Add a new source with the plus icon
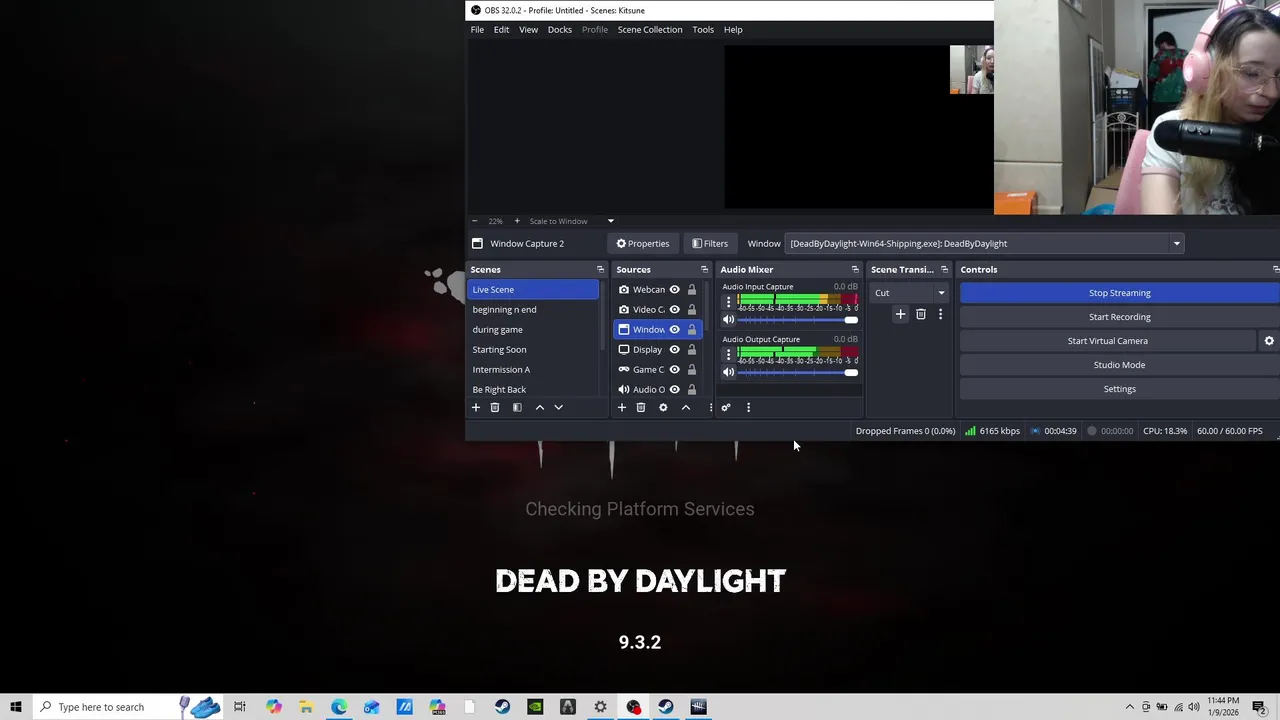1280x720 pixels. pos(622,407)
